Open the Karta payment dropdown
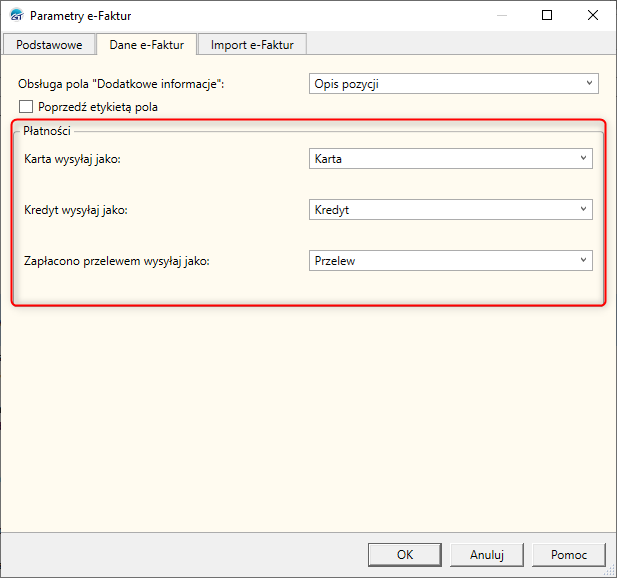 pos(451,159)
